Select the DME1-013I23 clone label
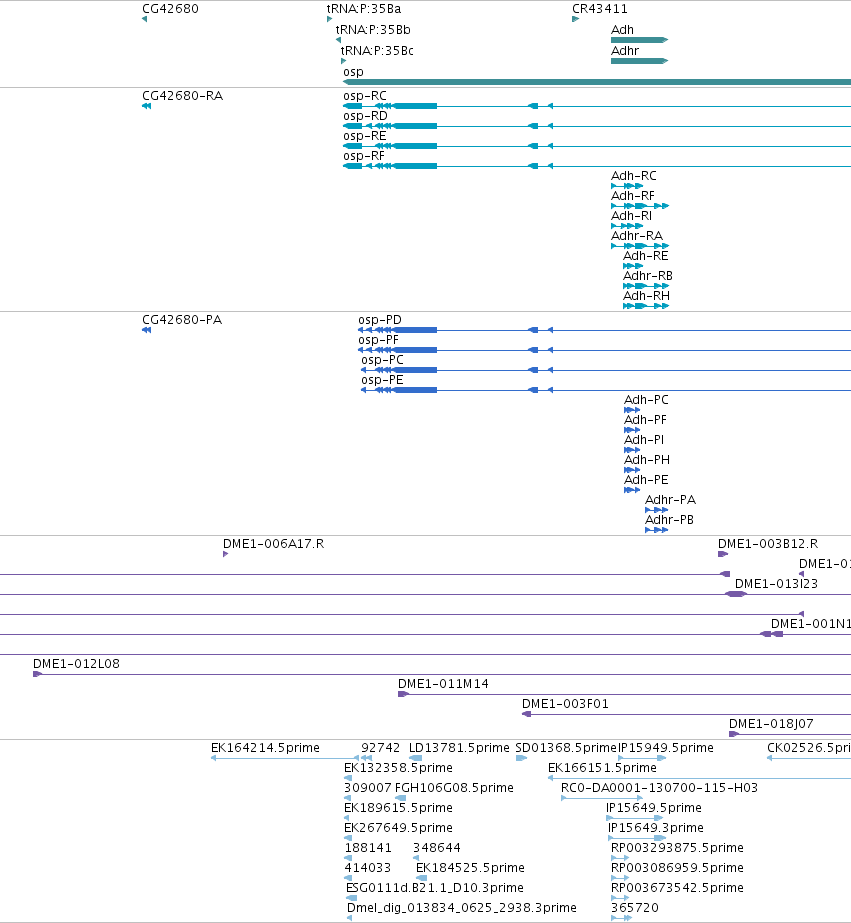 pyautogui.click(x=776, y=583)
